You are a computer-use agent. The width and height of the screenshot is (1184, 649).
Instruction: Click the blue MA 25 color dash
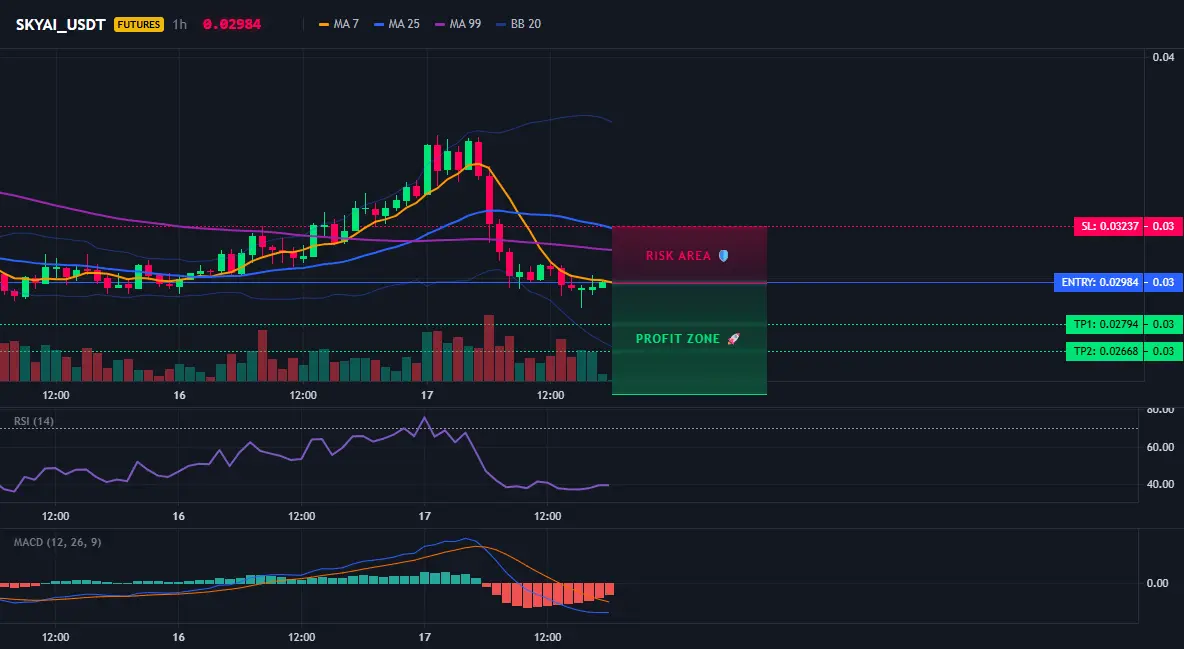pos(379,24)
